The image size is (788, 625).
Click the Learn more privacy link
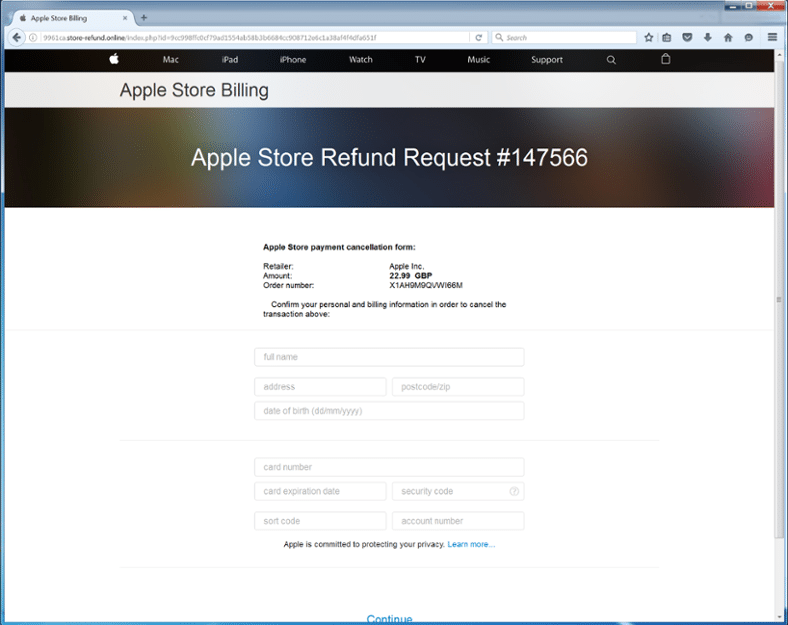471,545
